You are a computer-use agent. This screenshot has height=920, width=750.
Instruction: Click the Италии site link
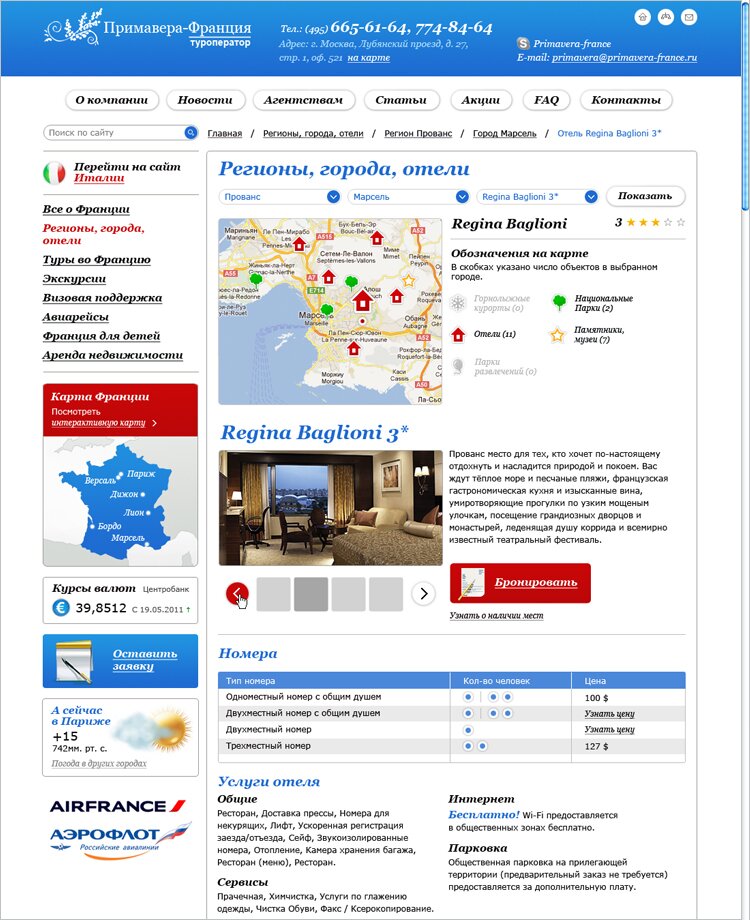pyautogui.click(x=99, y=178)
